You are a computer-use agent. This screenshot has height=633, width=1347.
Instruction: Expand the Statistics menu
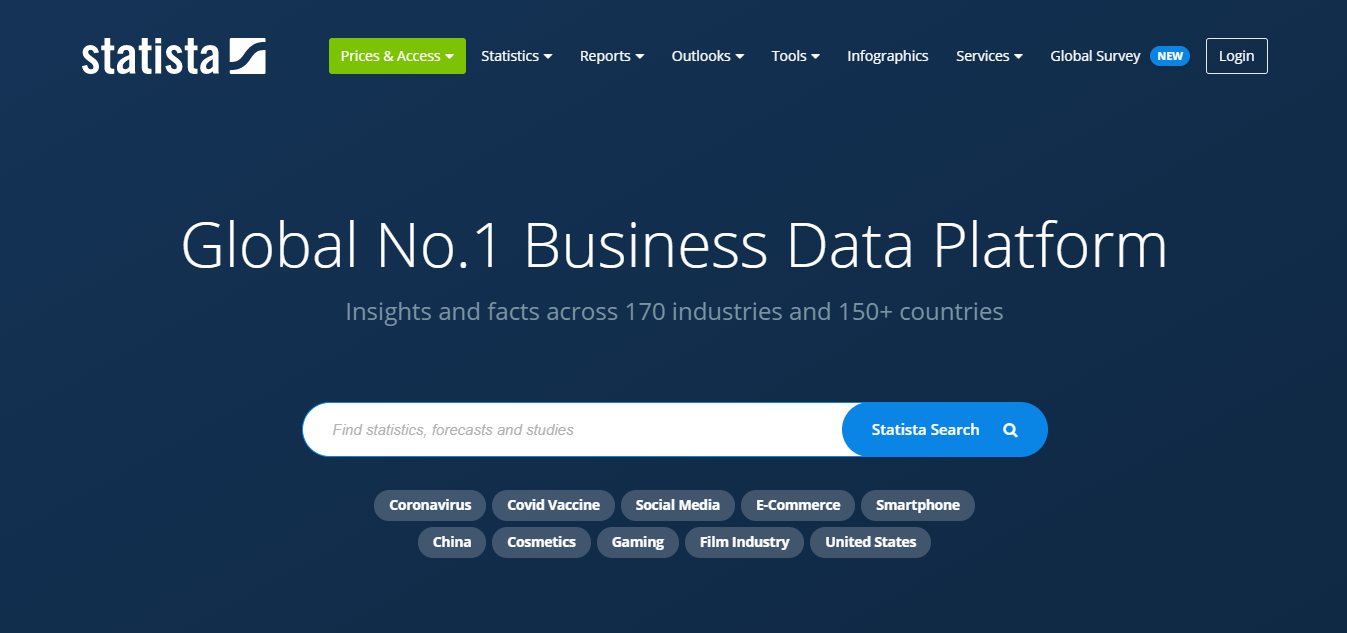click(516, 56)
